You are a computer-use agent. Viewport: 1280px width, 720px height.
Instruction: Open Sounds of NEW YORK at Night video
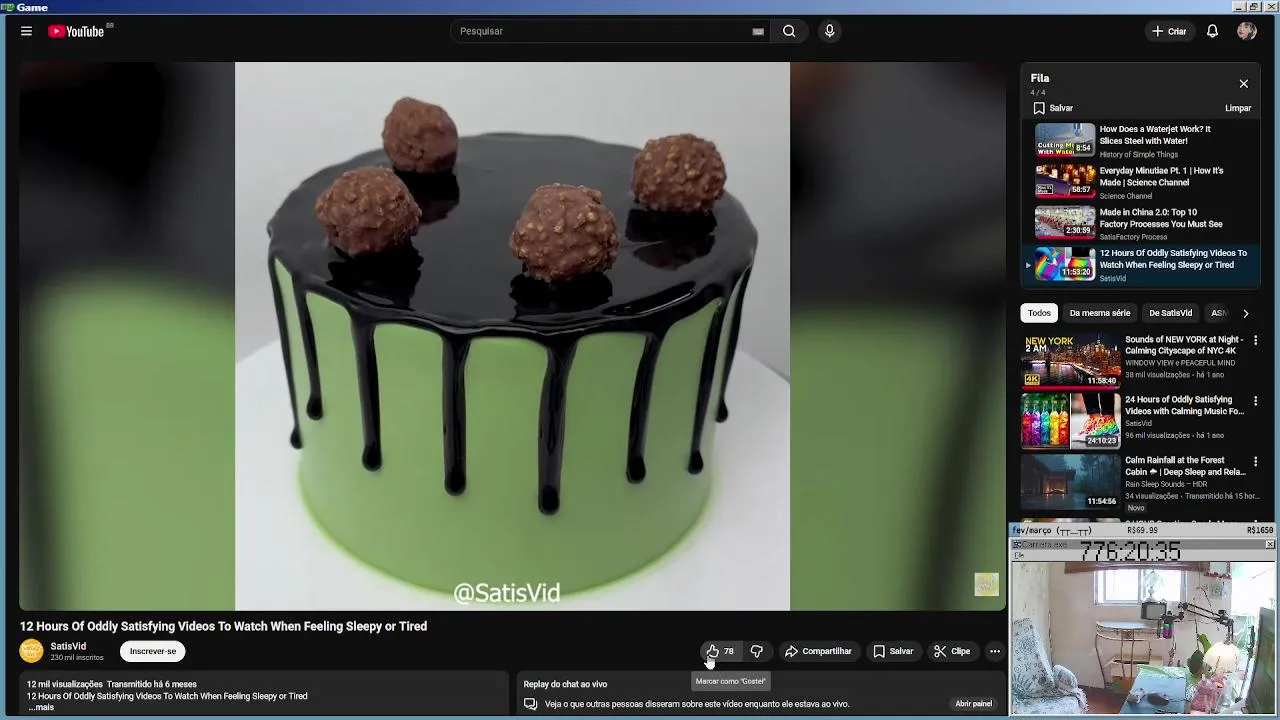click(x=1070, y=360)
